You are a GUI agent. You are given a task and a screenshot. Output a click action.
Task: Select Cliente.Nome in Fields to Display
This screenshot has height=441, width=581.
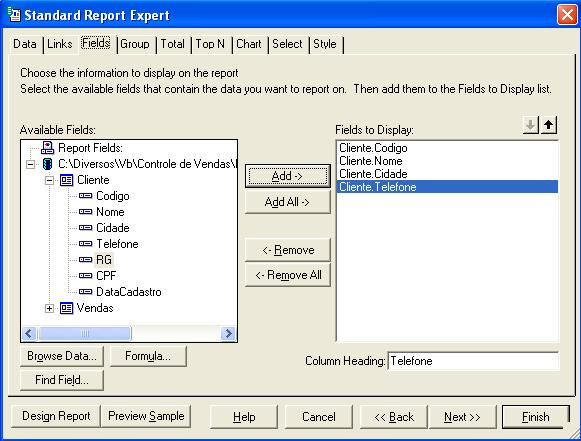(371, 161)
